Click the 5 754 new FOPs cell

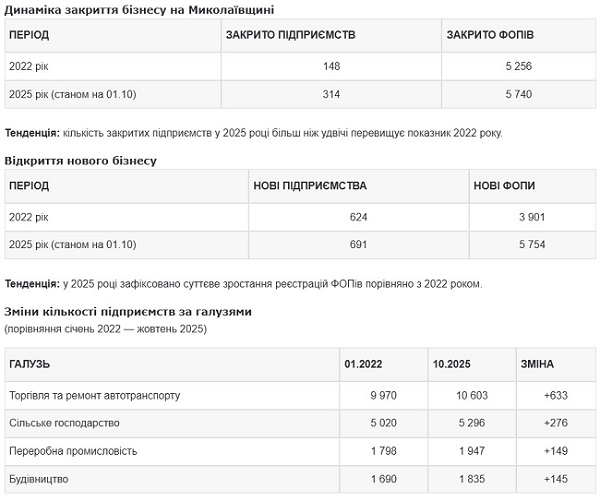point(531,245)
